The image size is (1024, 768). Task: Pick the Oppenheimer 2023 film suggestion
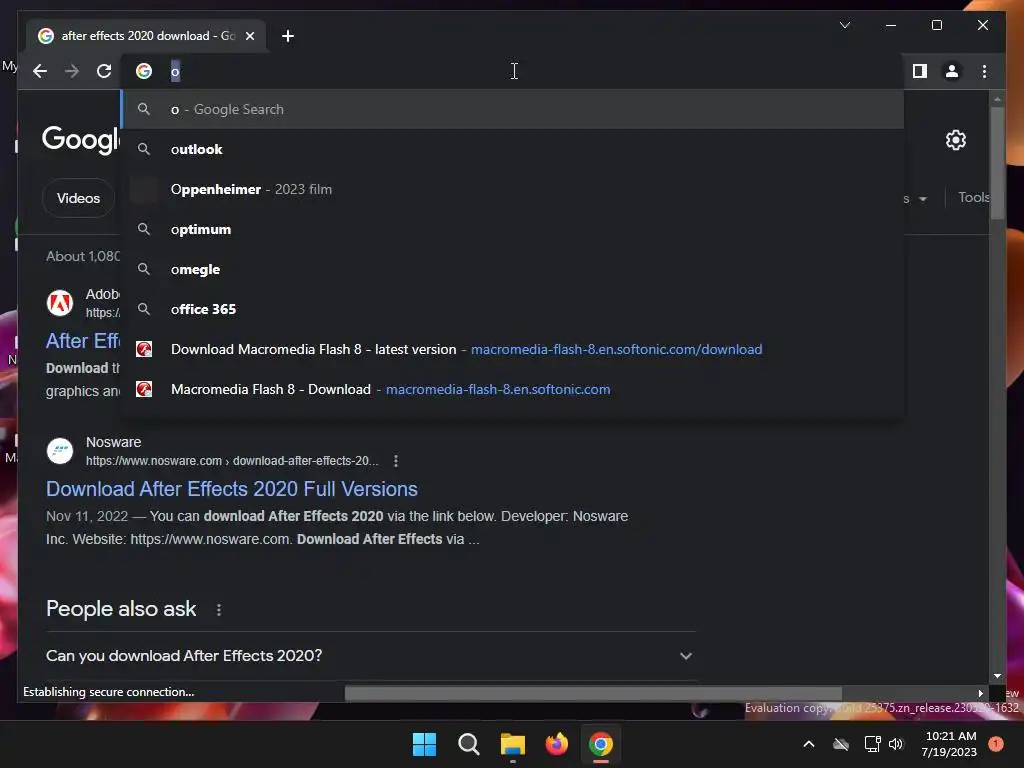(513, 189)
